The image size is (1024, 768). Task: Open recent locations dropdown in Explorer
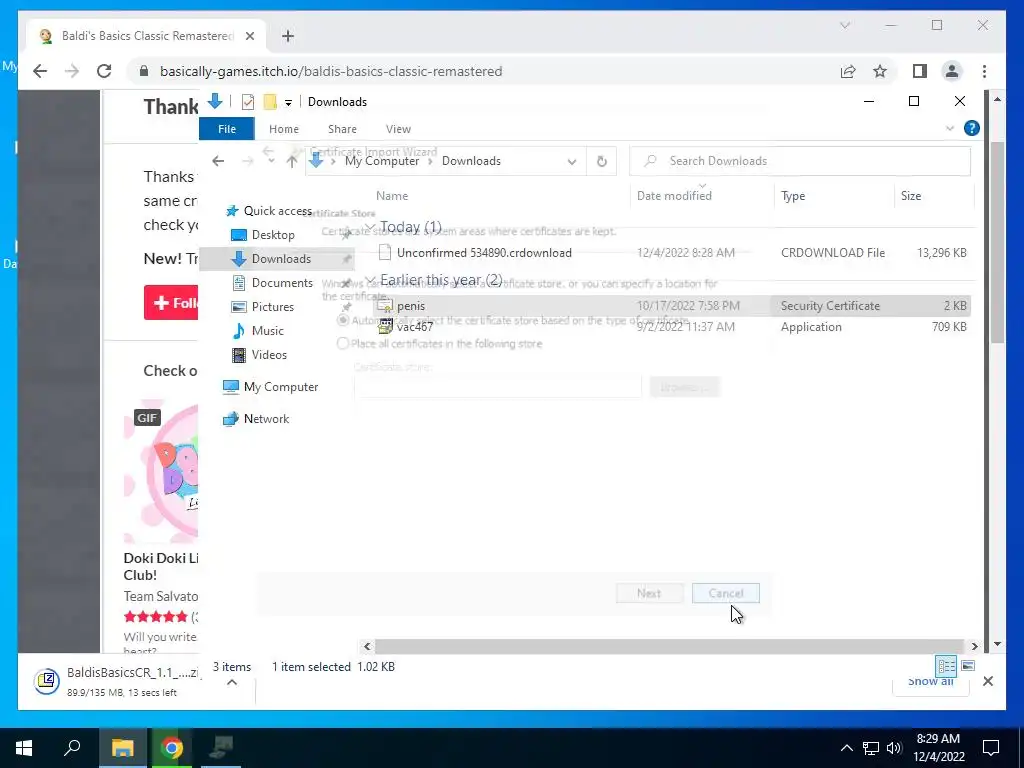click(x=271, y=161)
